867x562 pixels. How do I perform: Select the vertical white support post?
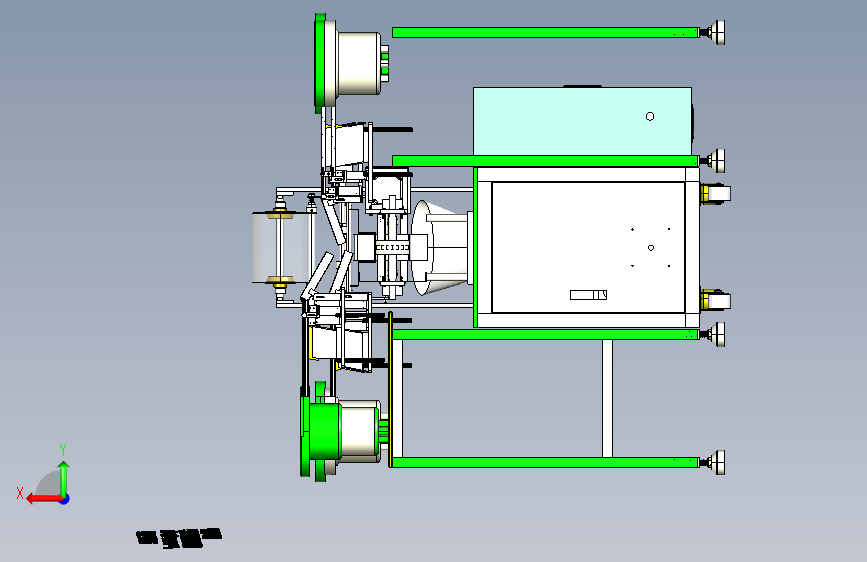[607, 398]
